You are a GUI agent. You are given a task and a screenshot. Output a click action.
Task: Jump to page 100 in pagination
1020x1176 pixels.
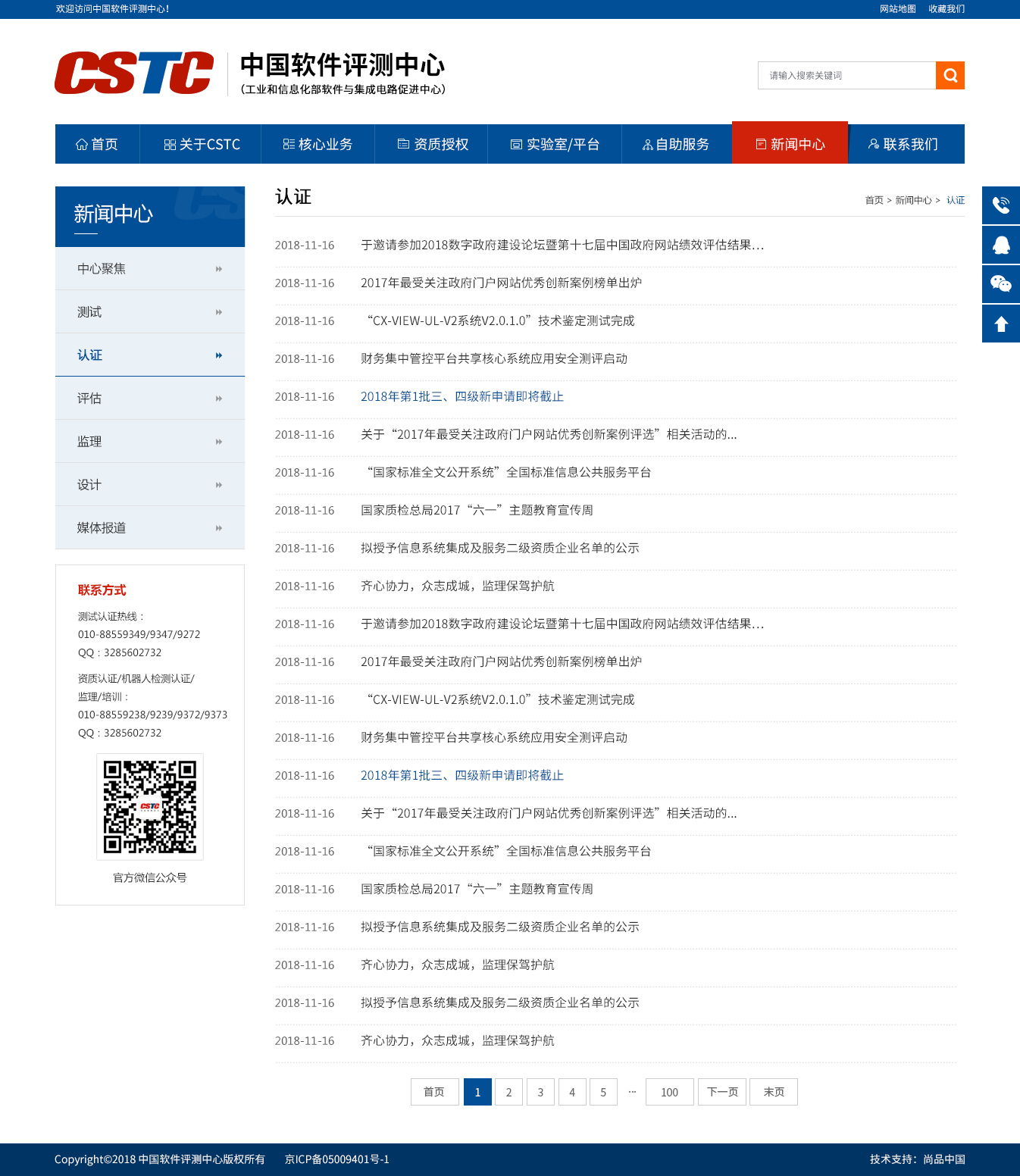pos(669,1092)
